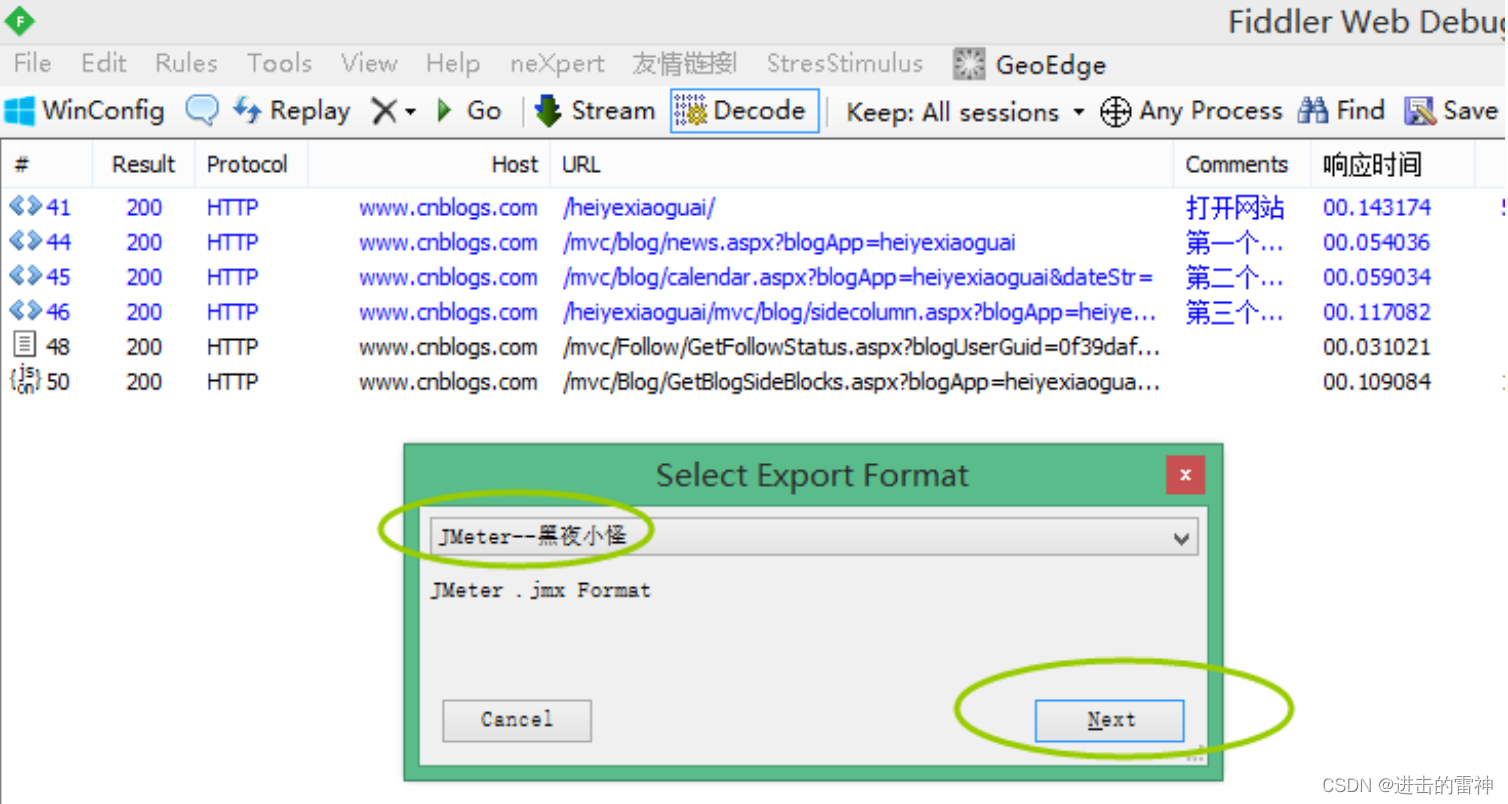Toggle Stream mode in the toolbar
The width and height of the screenshot is (1508, 804).
[595, 110]
